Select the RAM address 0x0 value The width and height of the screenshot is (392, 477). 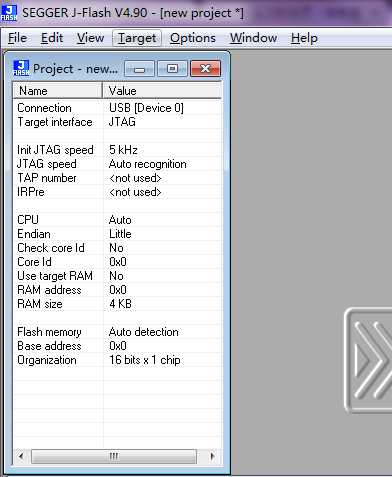tap(118, 290)
